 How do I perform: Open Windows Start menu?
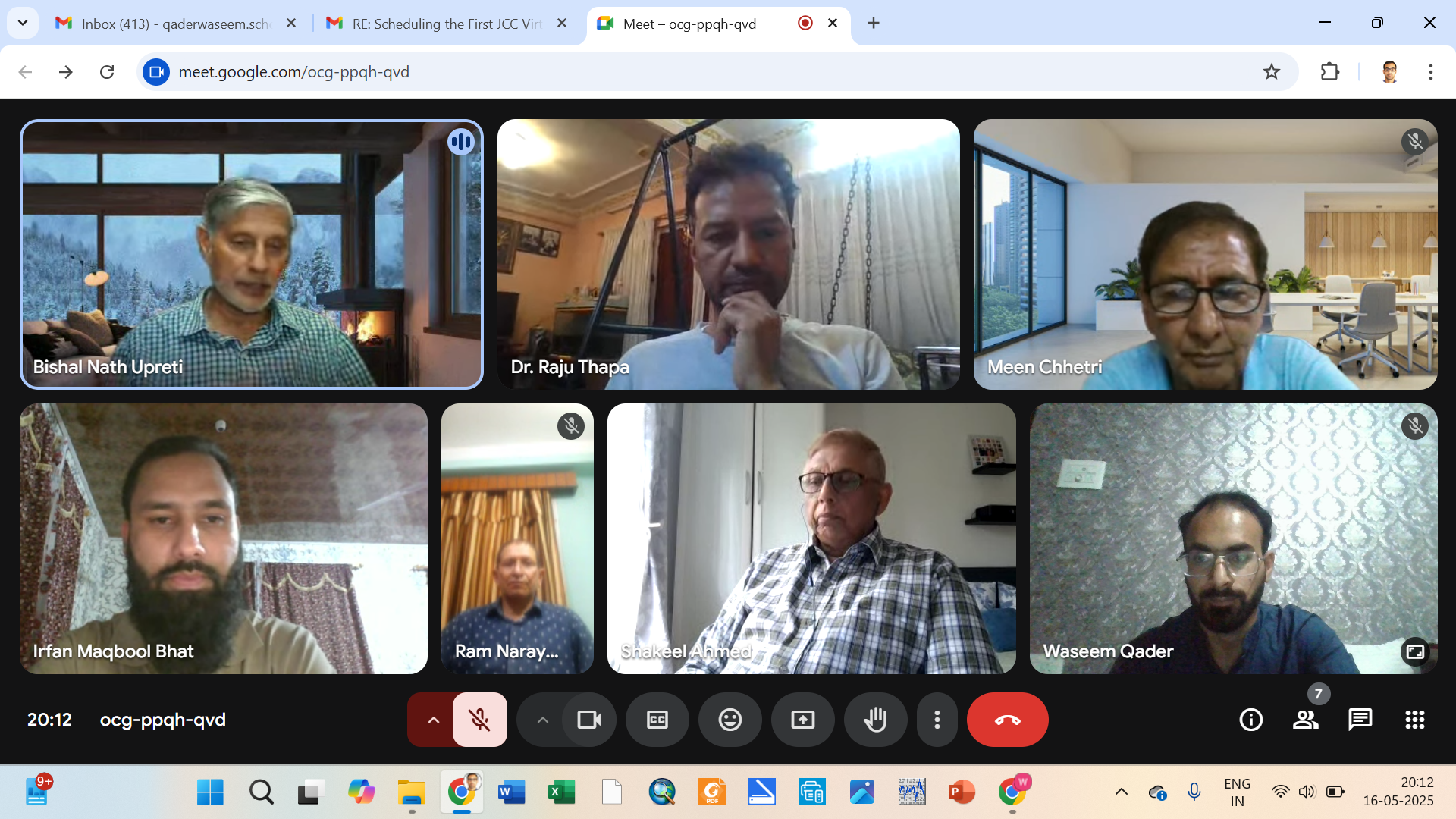(x=210, y=792)
